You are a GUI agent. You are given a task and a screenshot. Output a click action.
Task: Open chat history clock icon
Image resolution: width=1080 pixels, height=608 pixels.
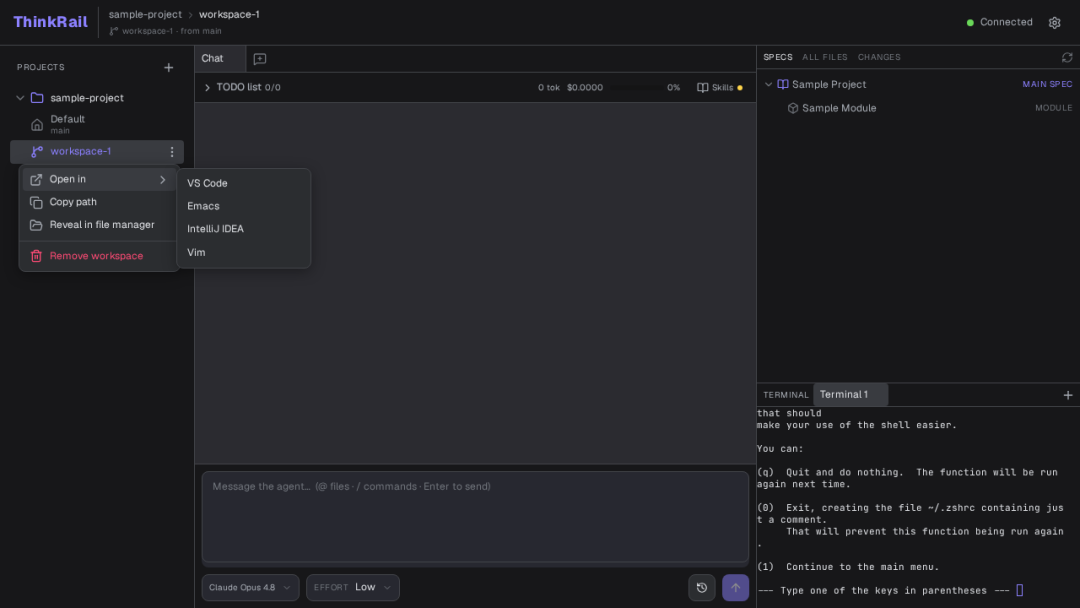click(702, 587)
